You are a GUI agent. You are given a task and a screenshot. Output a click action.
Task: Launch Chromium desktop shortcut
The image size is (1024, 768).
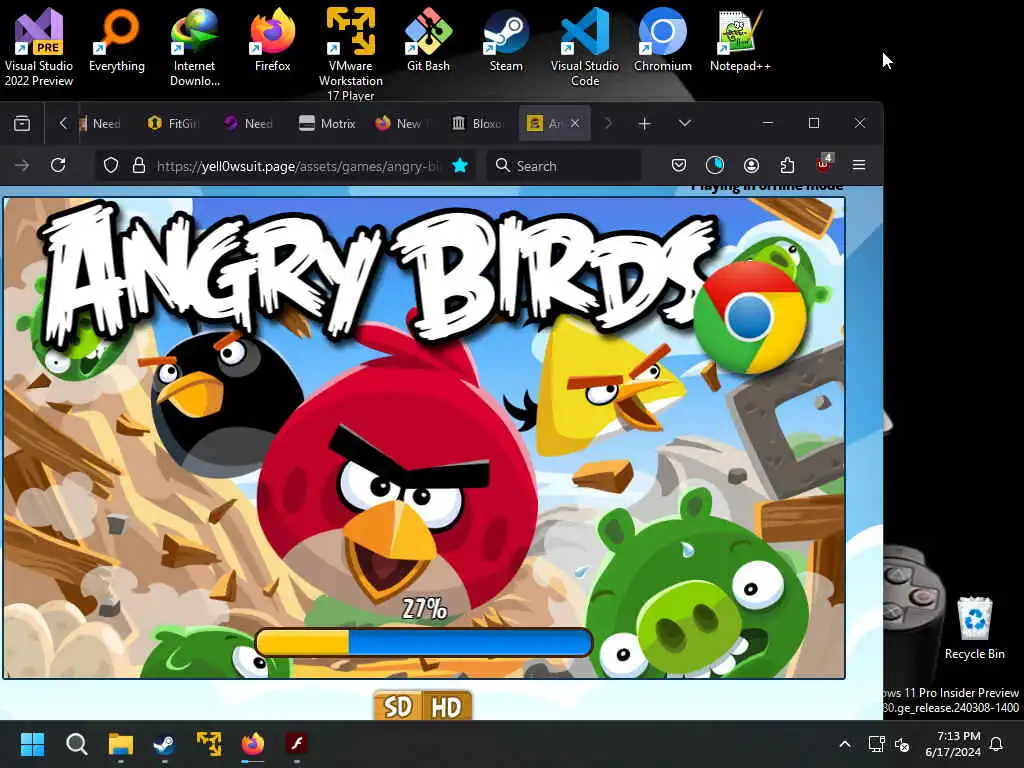click(x=662, y=41)
